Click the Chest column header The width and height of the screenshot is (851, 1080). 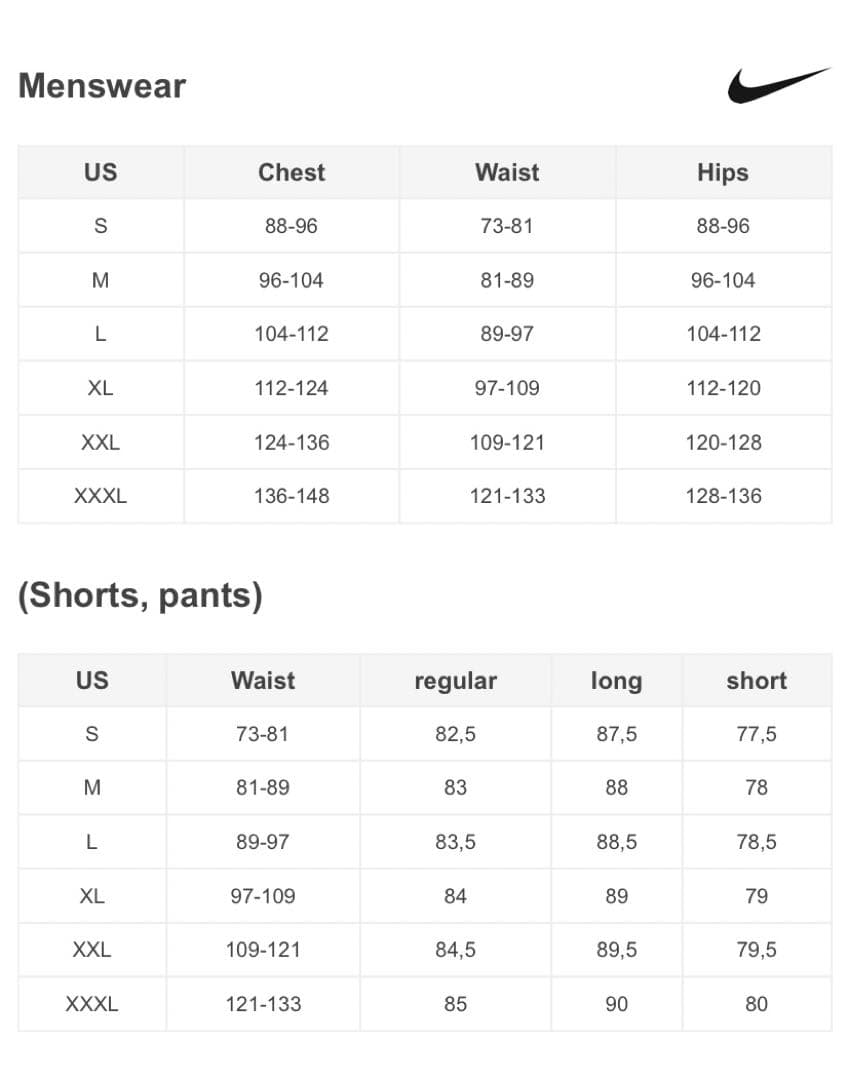[x=291, y=172]
